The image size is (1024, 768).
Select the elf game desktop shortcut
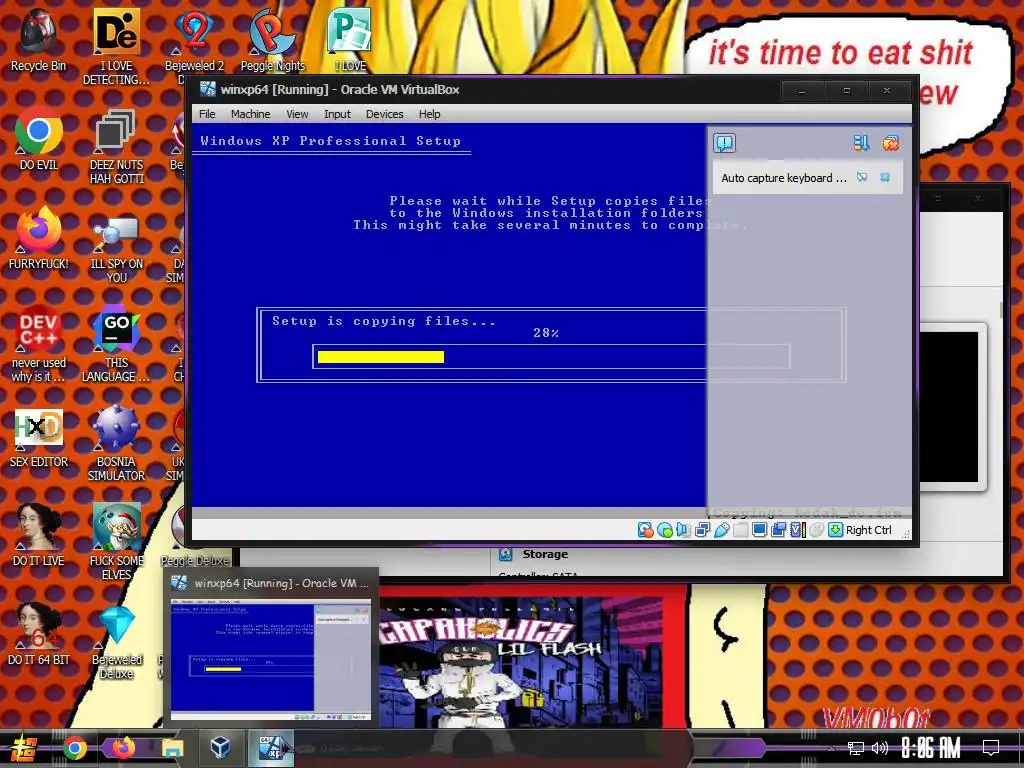pyautogui.click(x=116, y=542)
